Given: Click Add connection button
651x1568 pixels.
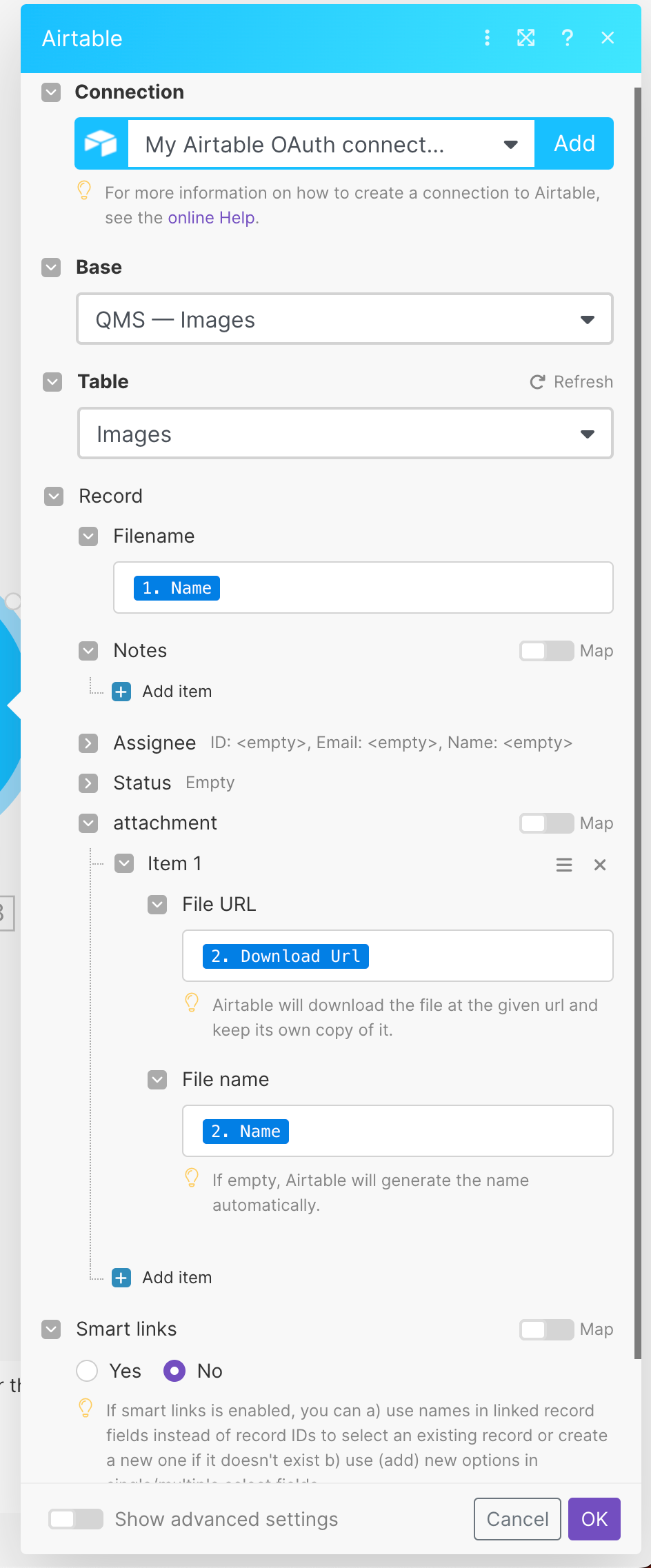Looking at the screenshot, I should (574, 143).
